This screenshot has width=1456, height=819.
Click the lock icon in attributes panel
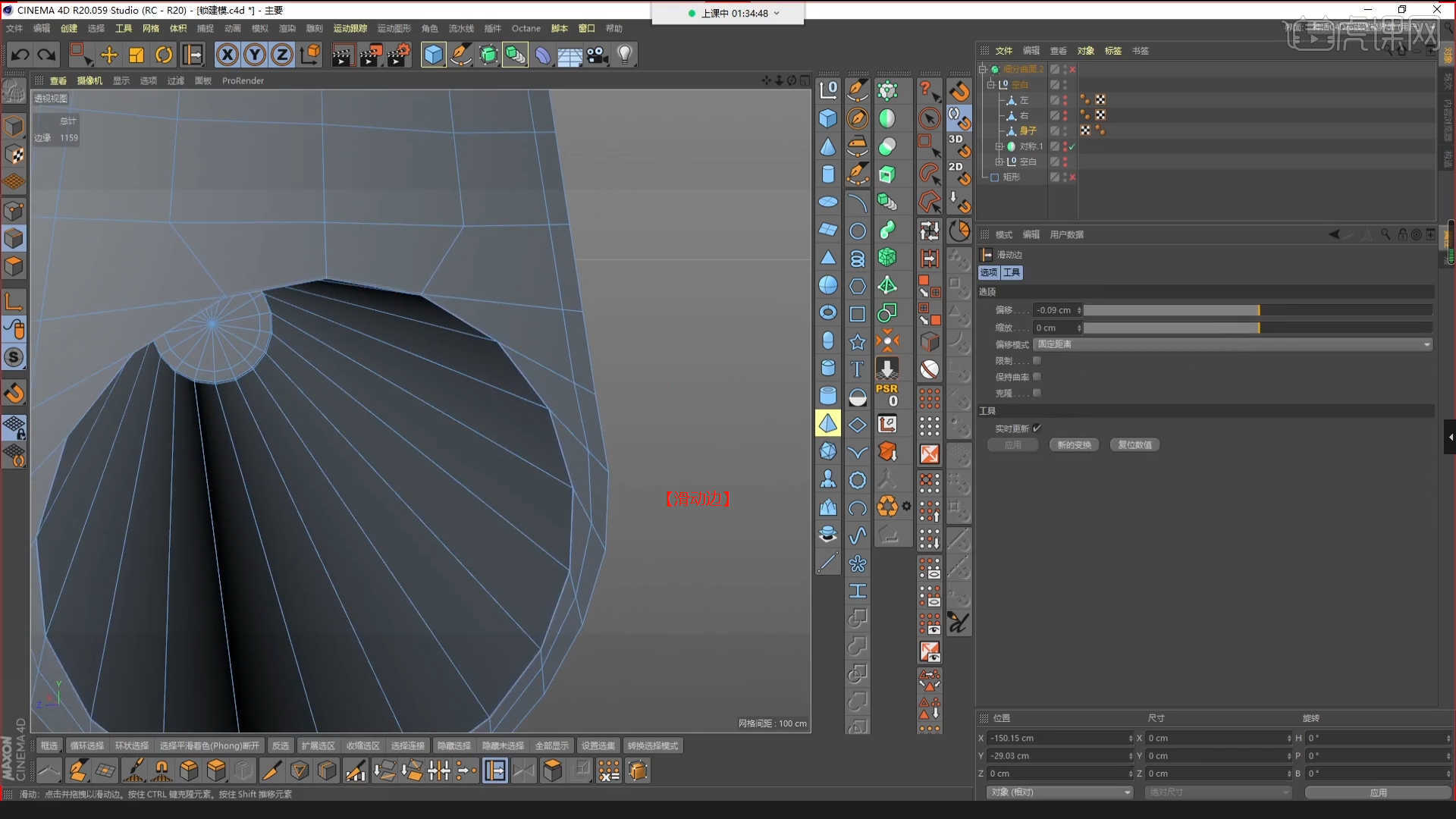(1402, 234)
